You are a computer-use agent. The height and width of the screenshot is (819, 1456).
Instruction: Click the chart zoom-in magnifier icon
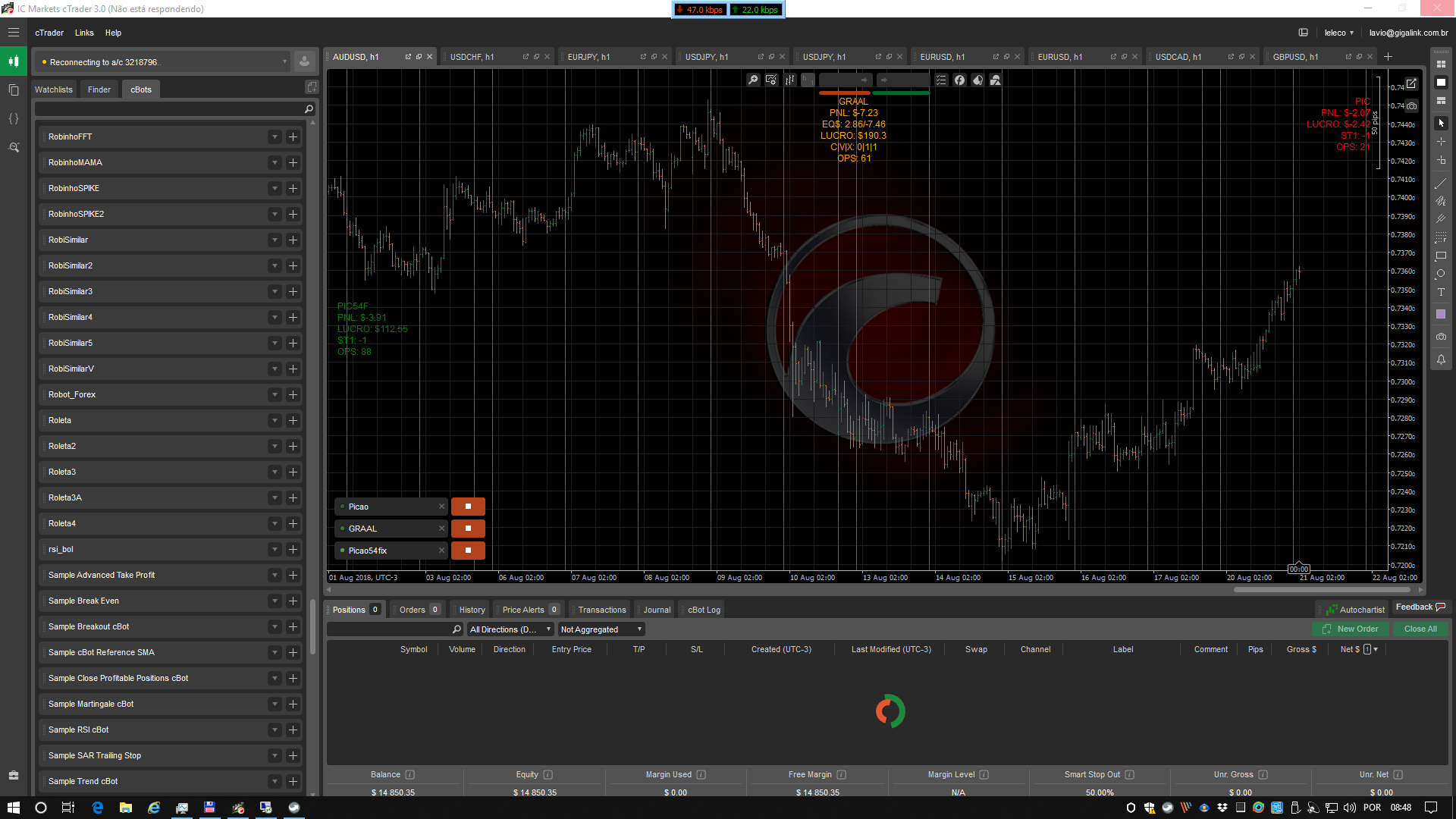753,80
